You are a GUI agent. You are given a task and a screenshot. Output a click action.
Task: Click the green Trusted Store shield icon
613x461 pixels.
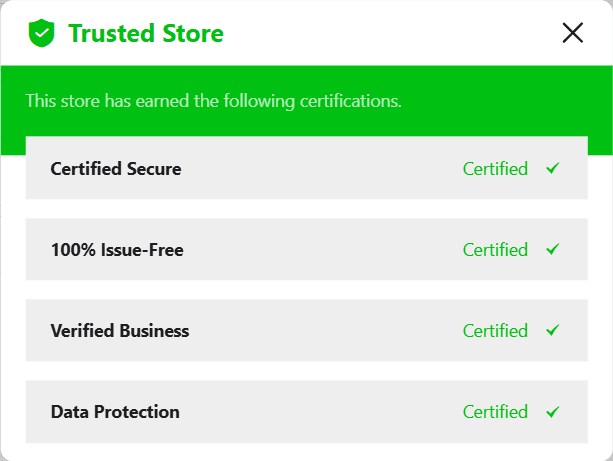coord(40,33)
